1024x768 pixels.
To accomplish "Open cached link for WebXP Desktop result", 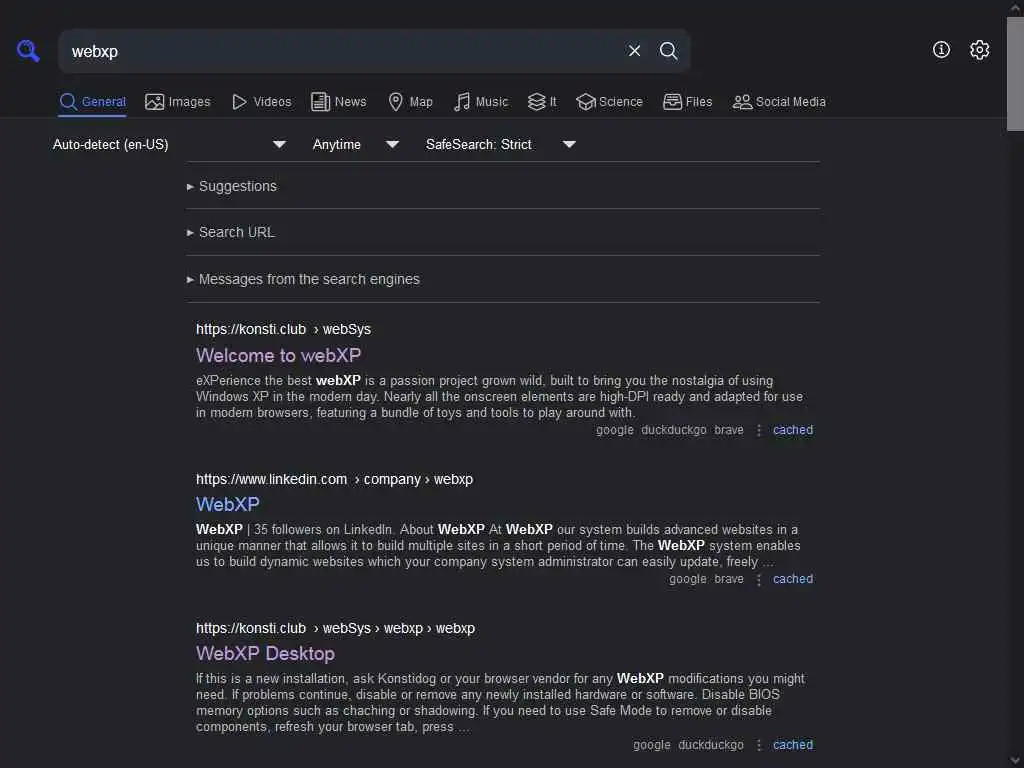I will pyautogui.click(x=793, y=744).
